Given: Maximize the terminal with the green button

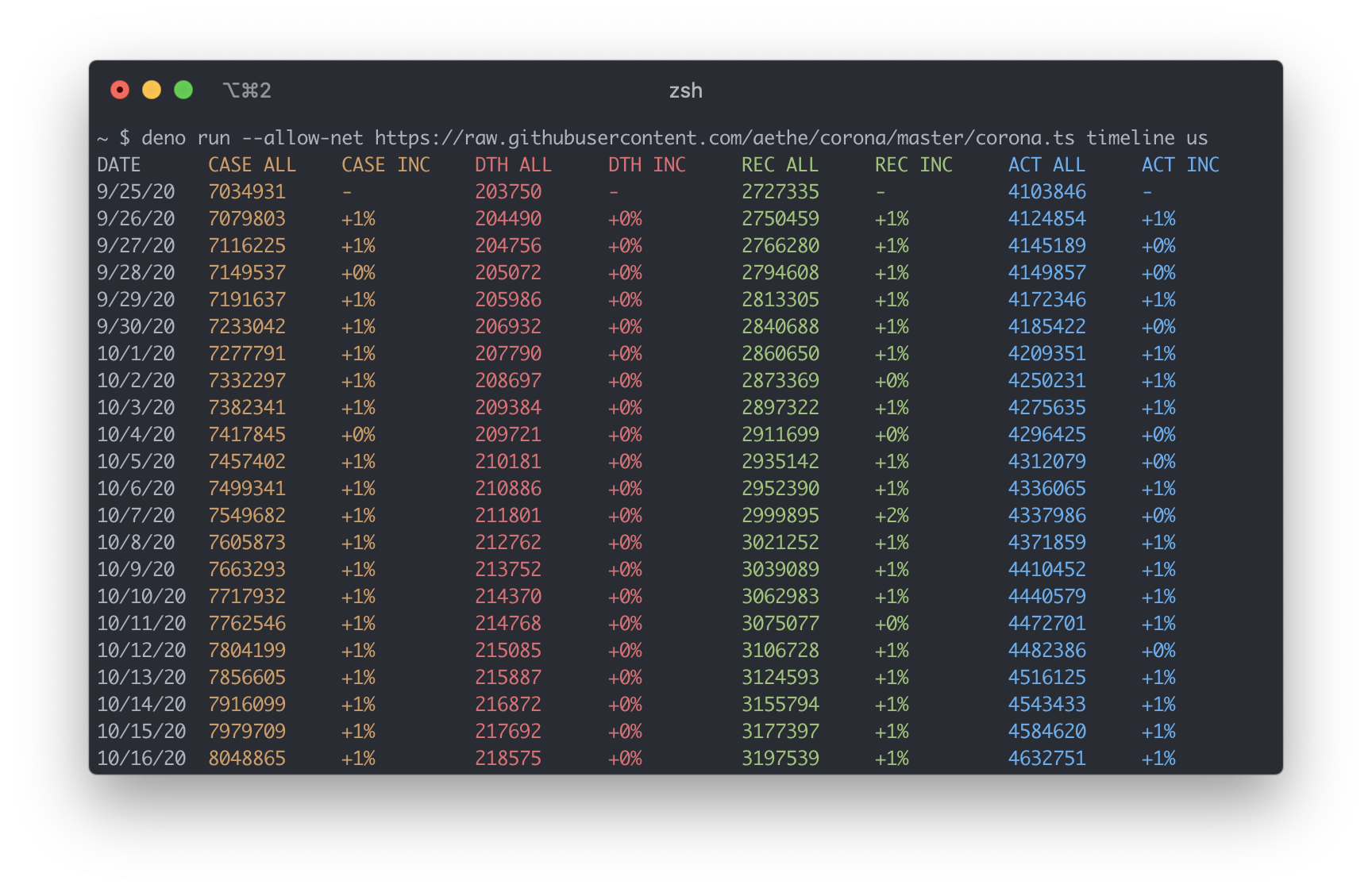Looking at the screenshot, I should (183, 90).
